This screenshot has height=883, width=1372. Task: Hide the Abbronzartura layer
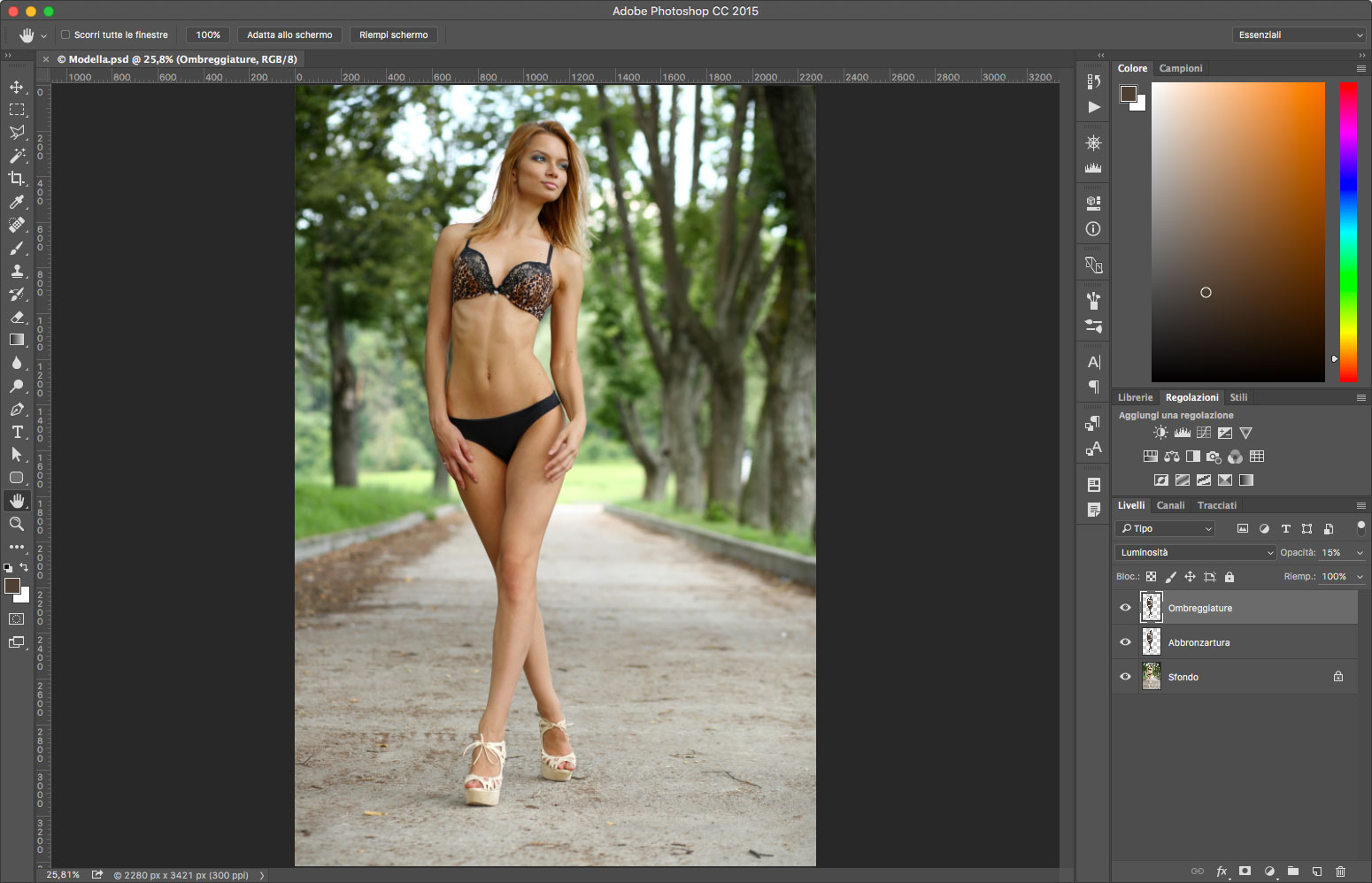pos(1125,642)
